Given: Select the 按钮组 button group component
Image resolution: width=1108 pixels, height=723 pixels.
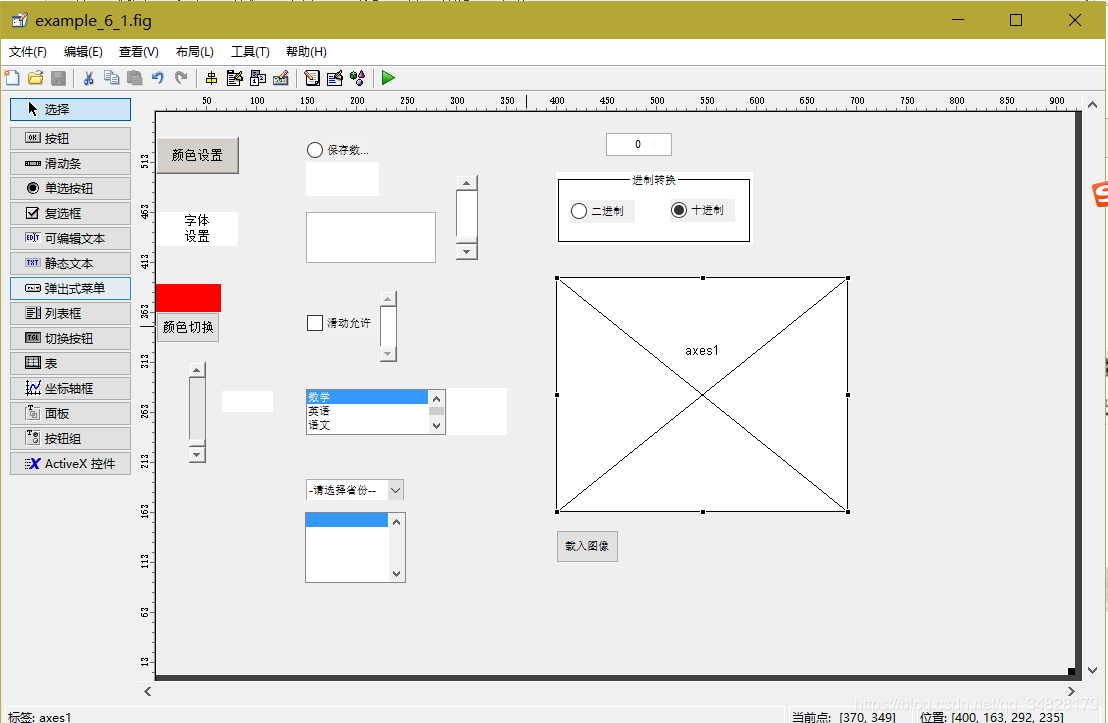Looking at the screenshot, I should pyautogui.click(x=71, y=438).
